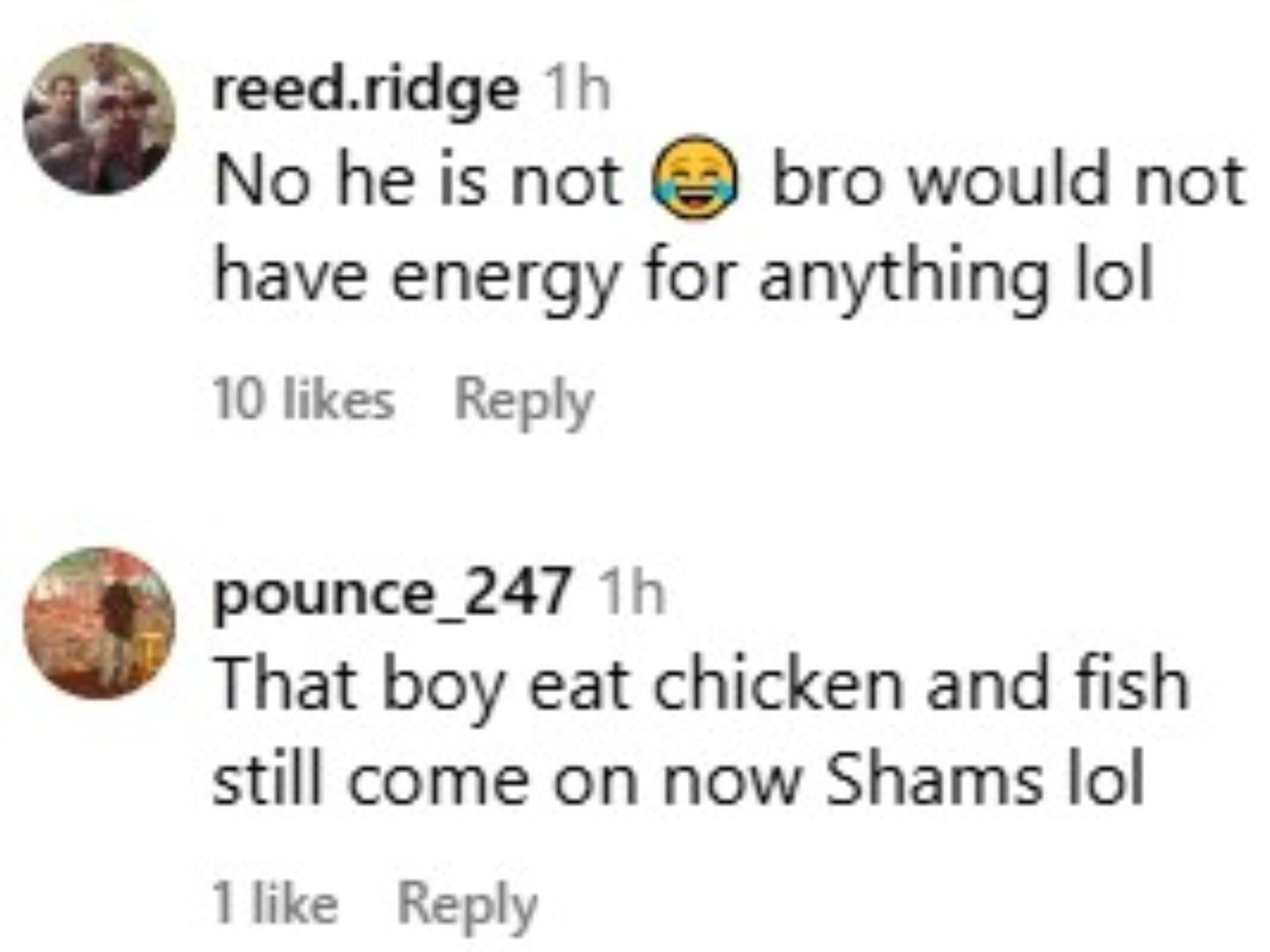This screenshot has width=1270, height=952.
Task: Visit the pounce_247 username profile link
Action: [x=391, y=591]
